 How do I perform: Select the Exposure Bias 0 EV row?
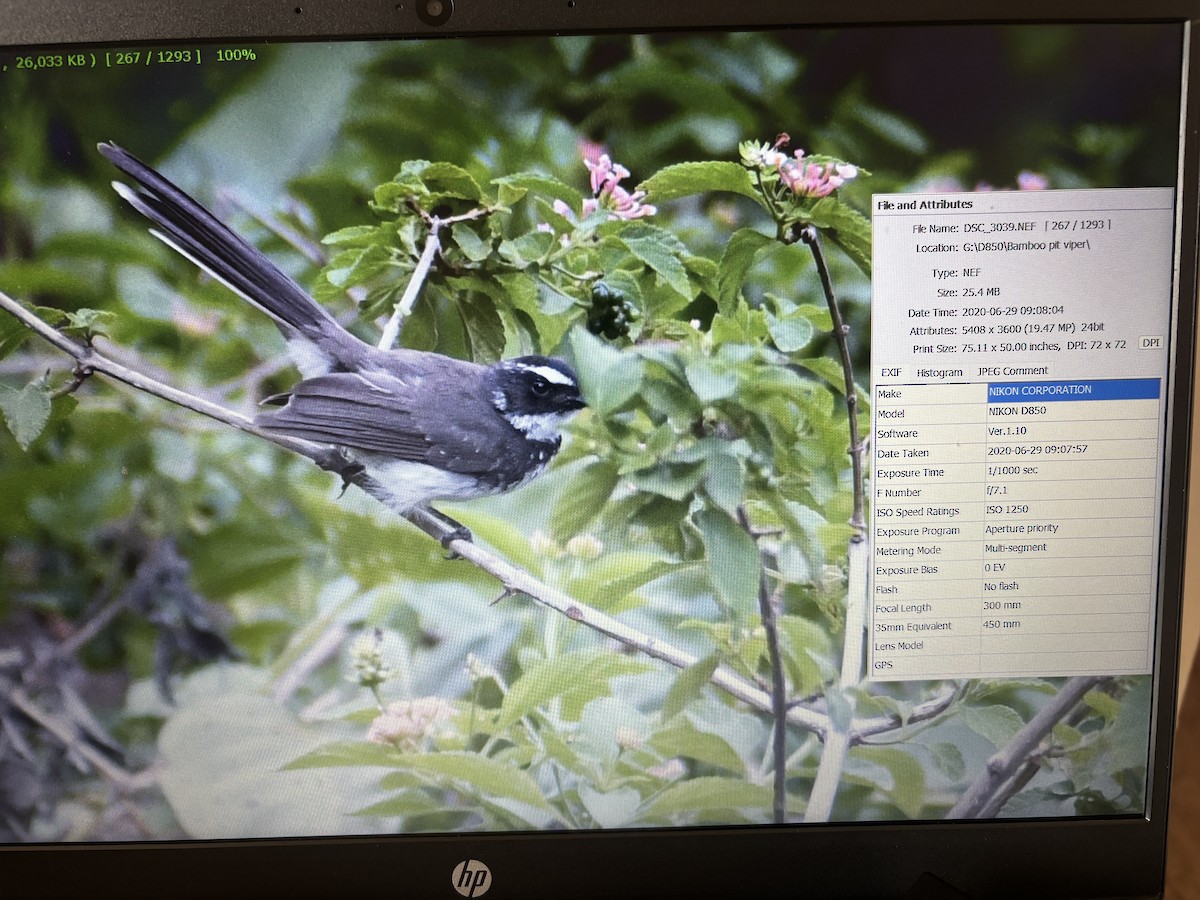[1017, 568]
